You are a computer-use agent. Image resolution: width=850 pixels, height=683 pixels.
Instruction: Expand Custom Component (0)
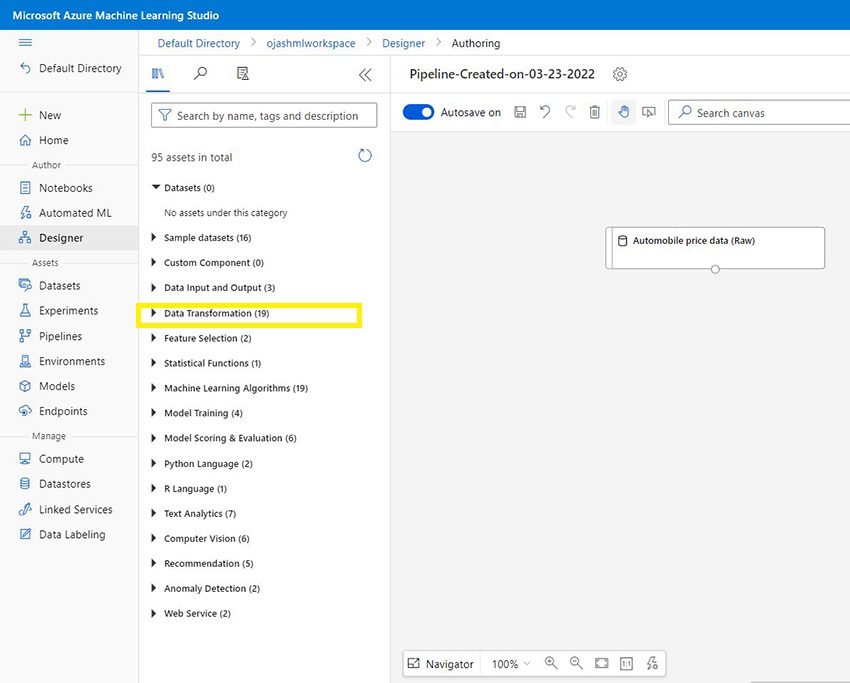tap(154, 262)
